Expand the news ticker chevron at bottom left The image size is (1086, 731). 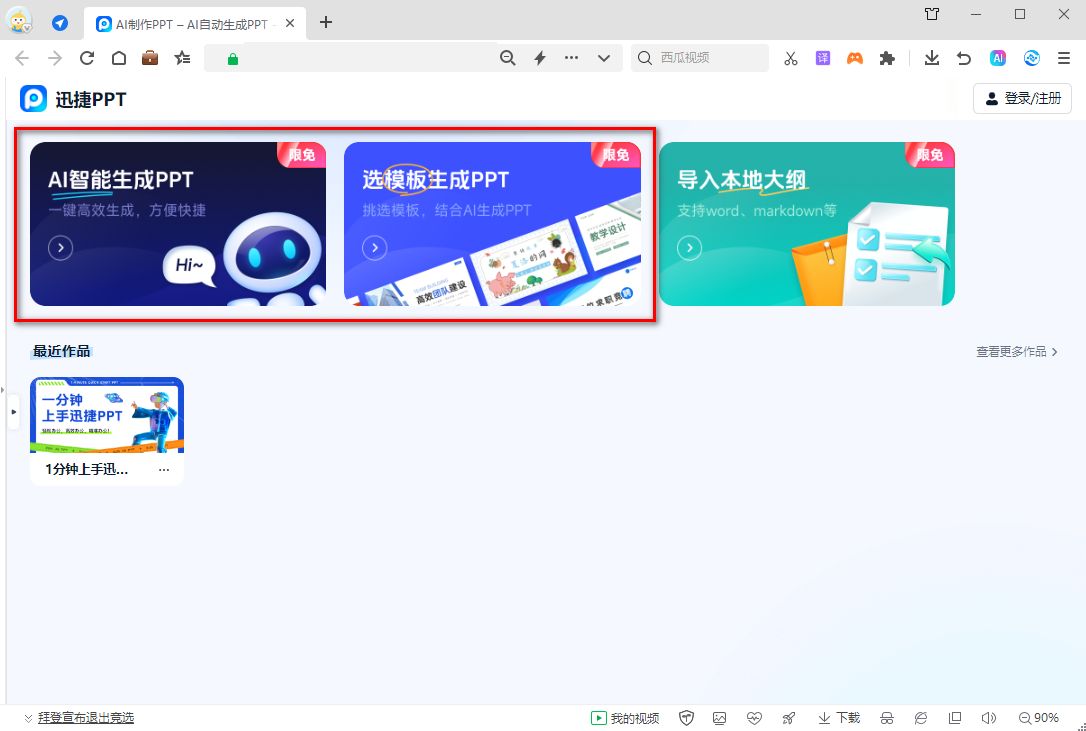(28, 718)
